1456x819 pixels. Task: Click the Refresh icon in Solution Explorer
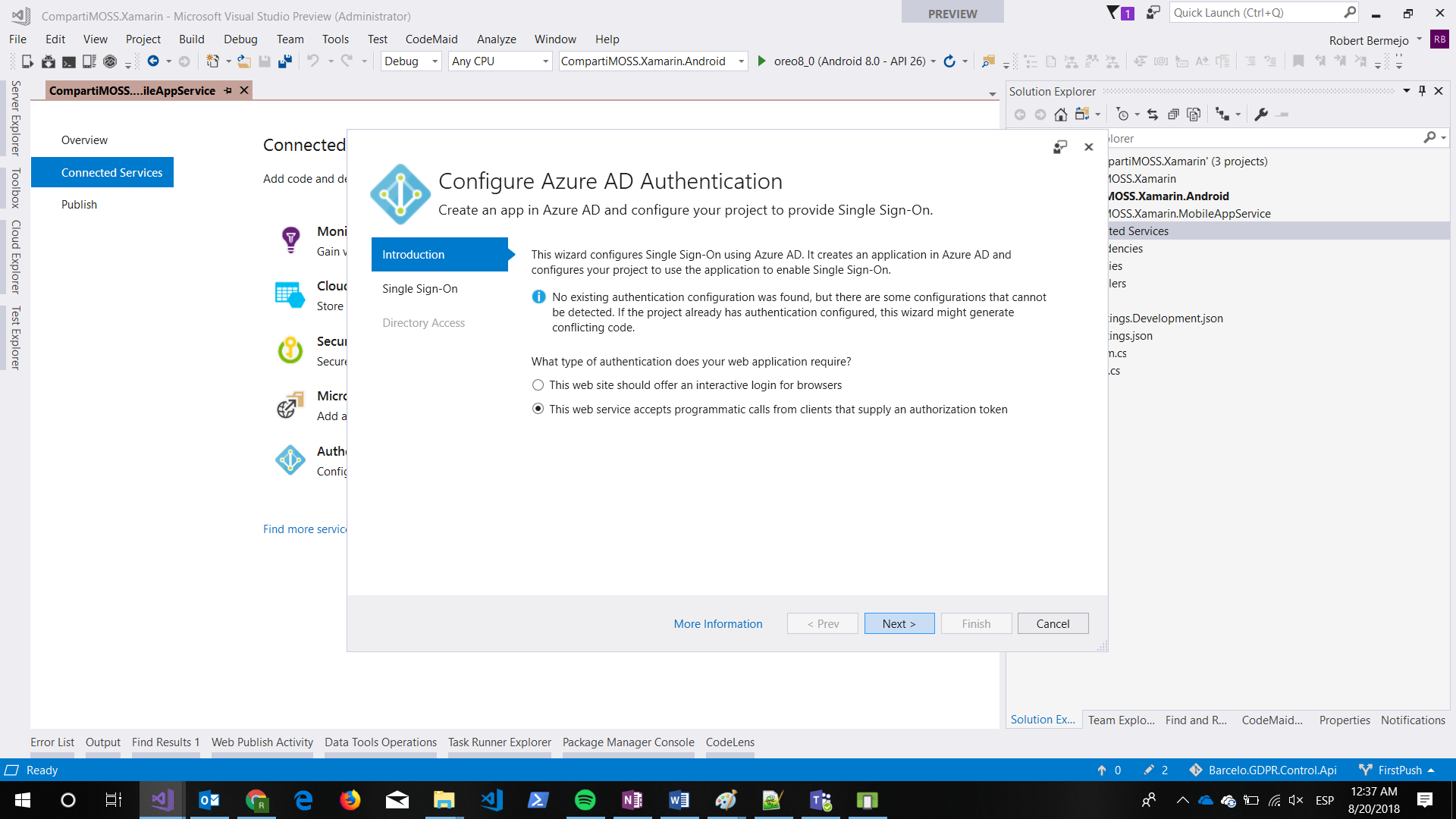point(1152,114)
